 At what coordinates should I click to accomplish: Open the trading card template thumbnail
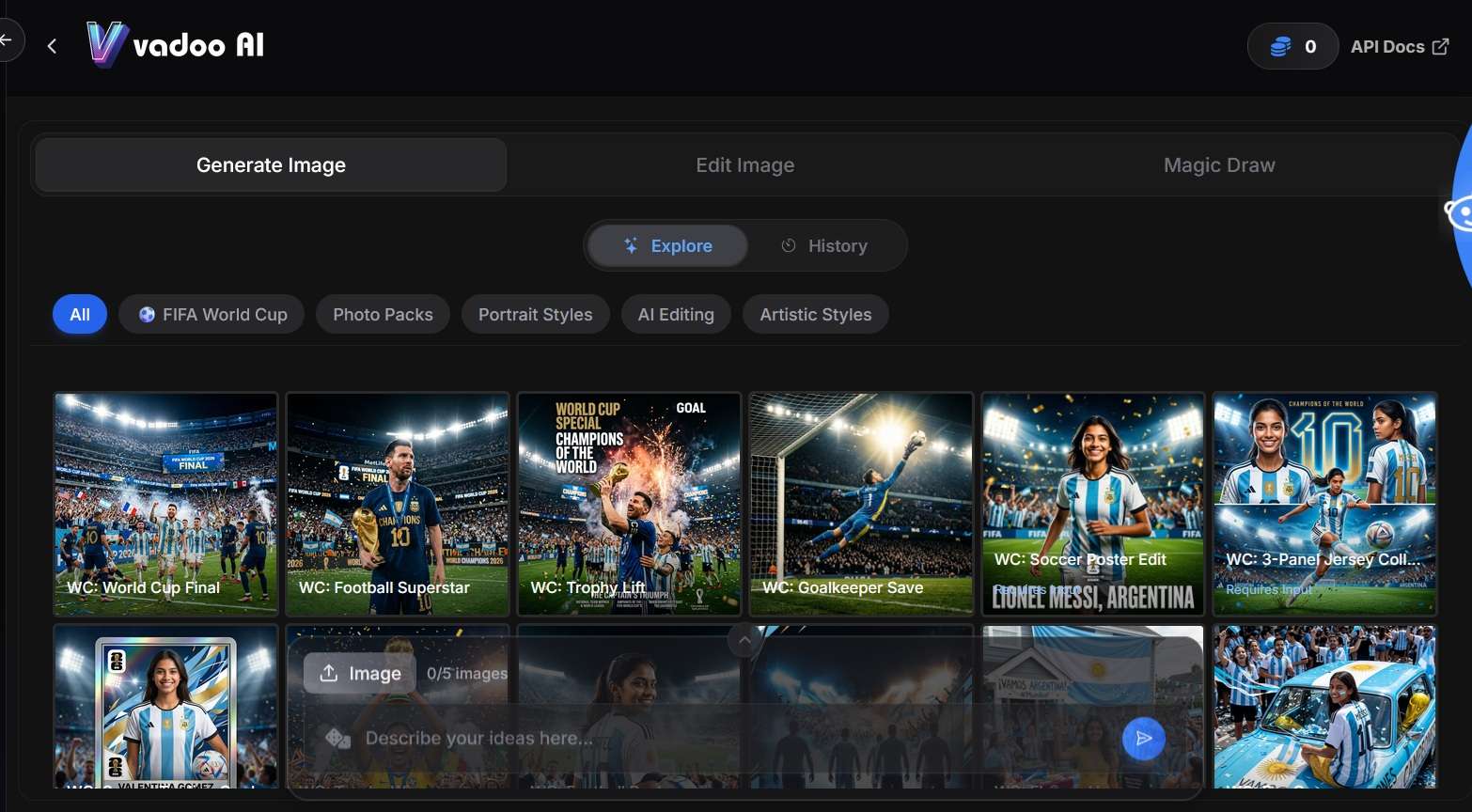(165, 707)
